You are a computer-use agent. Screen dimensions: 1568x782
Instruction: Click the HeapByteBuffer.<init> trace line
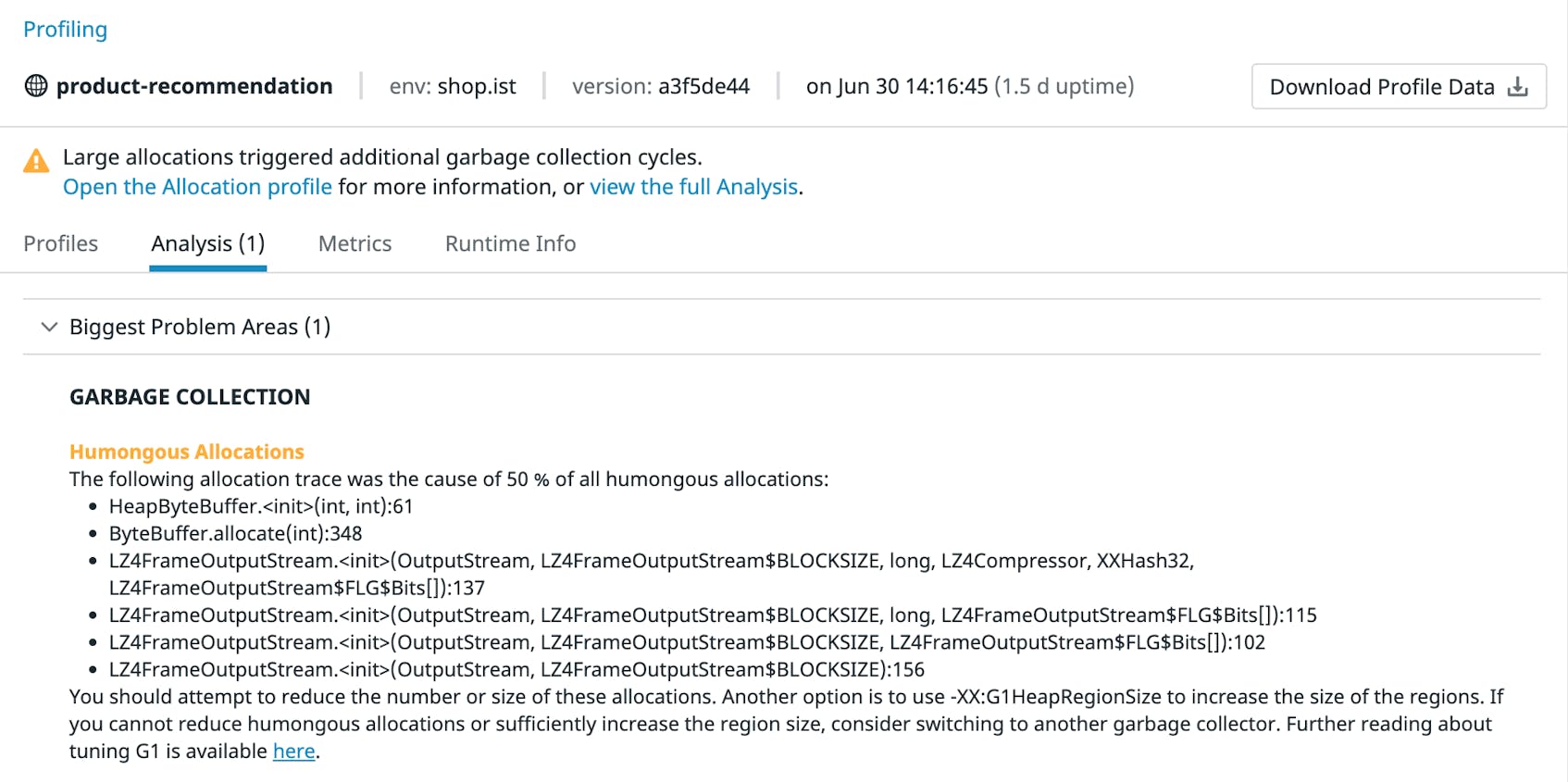click(x=260, y=506)
